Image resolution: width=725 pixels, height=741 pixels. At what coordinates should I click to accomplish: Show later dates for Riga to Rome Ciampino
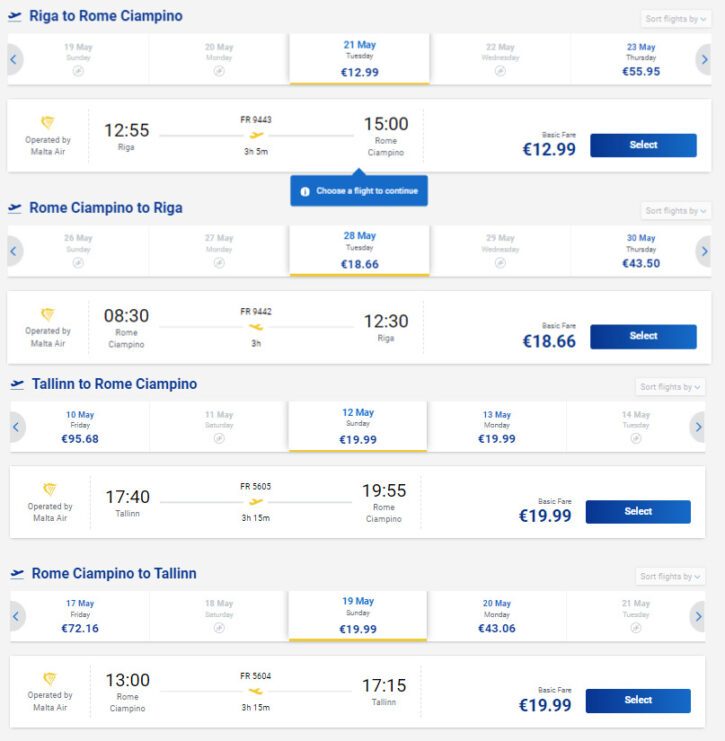click(x=704, y=60)
